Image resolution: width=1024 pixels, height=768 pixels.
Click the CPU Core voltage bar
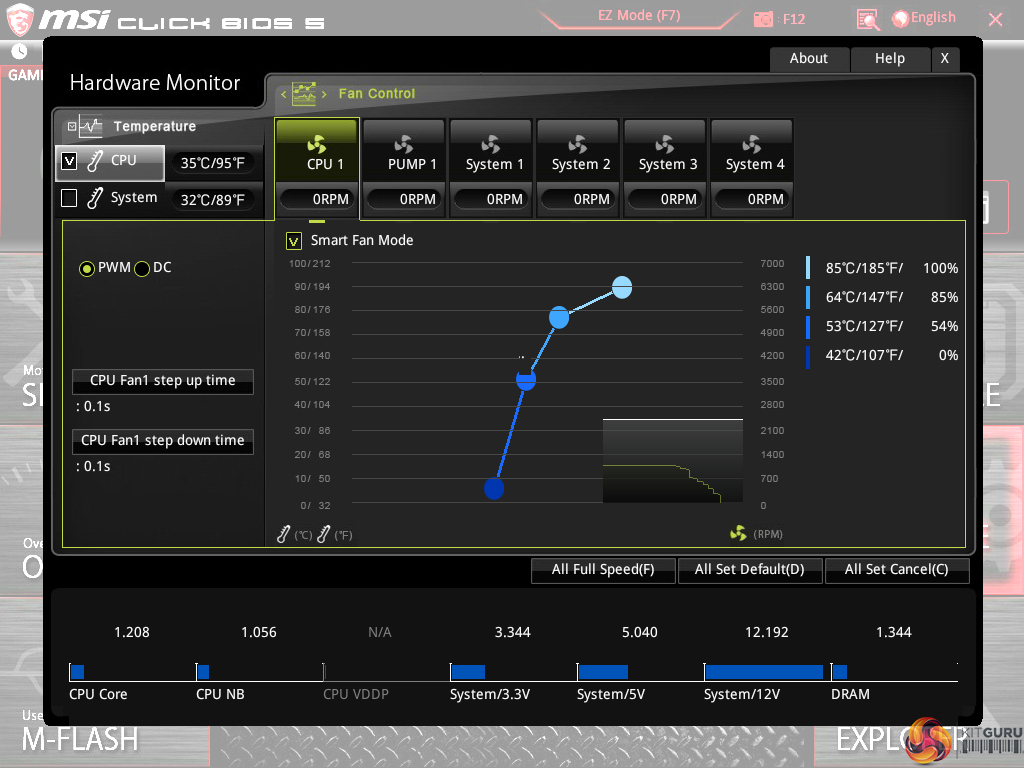pyautogui.click(x=78, y=672)
